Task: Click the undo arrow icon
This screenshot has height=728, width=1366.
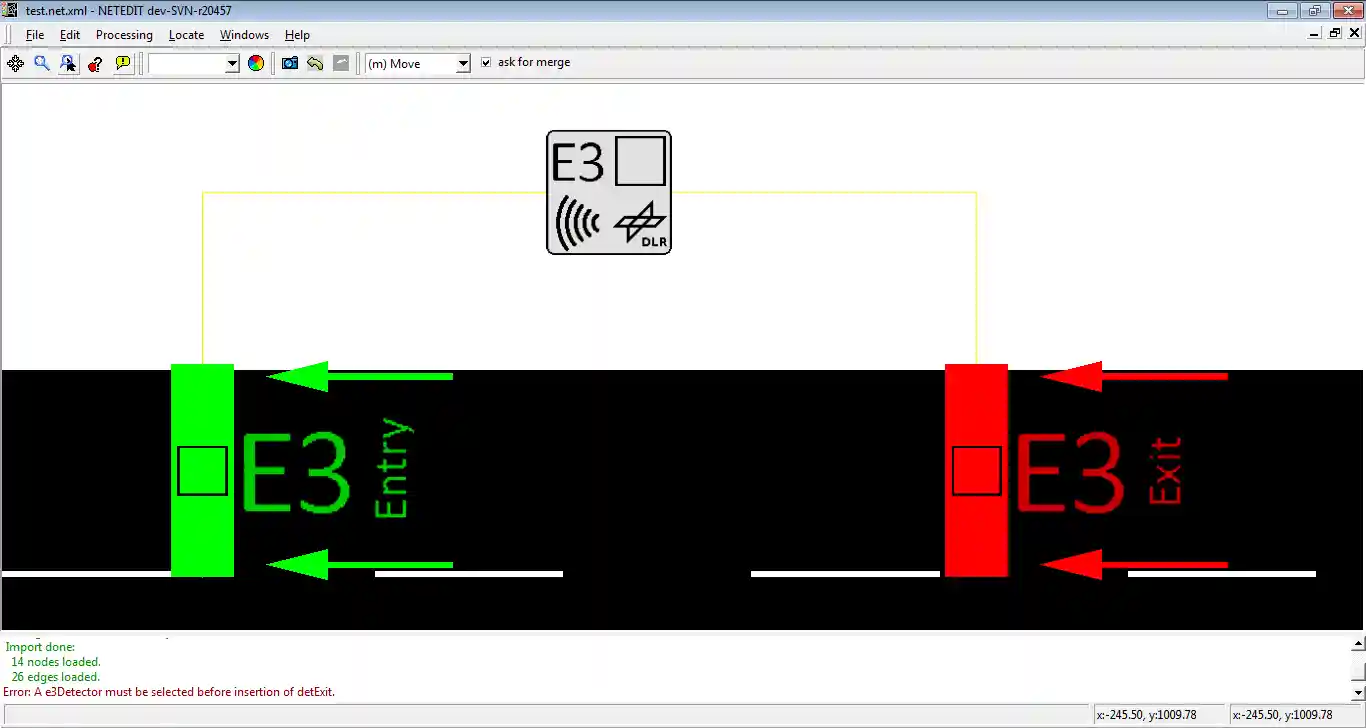Action: pyautogui.click(x=315, y=63)
